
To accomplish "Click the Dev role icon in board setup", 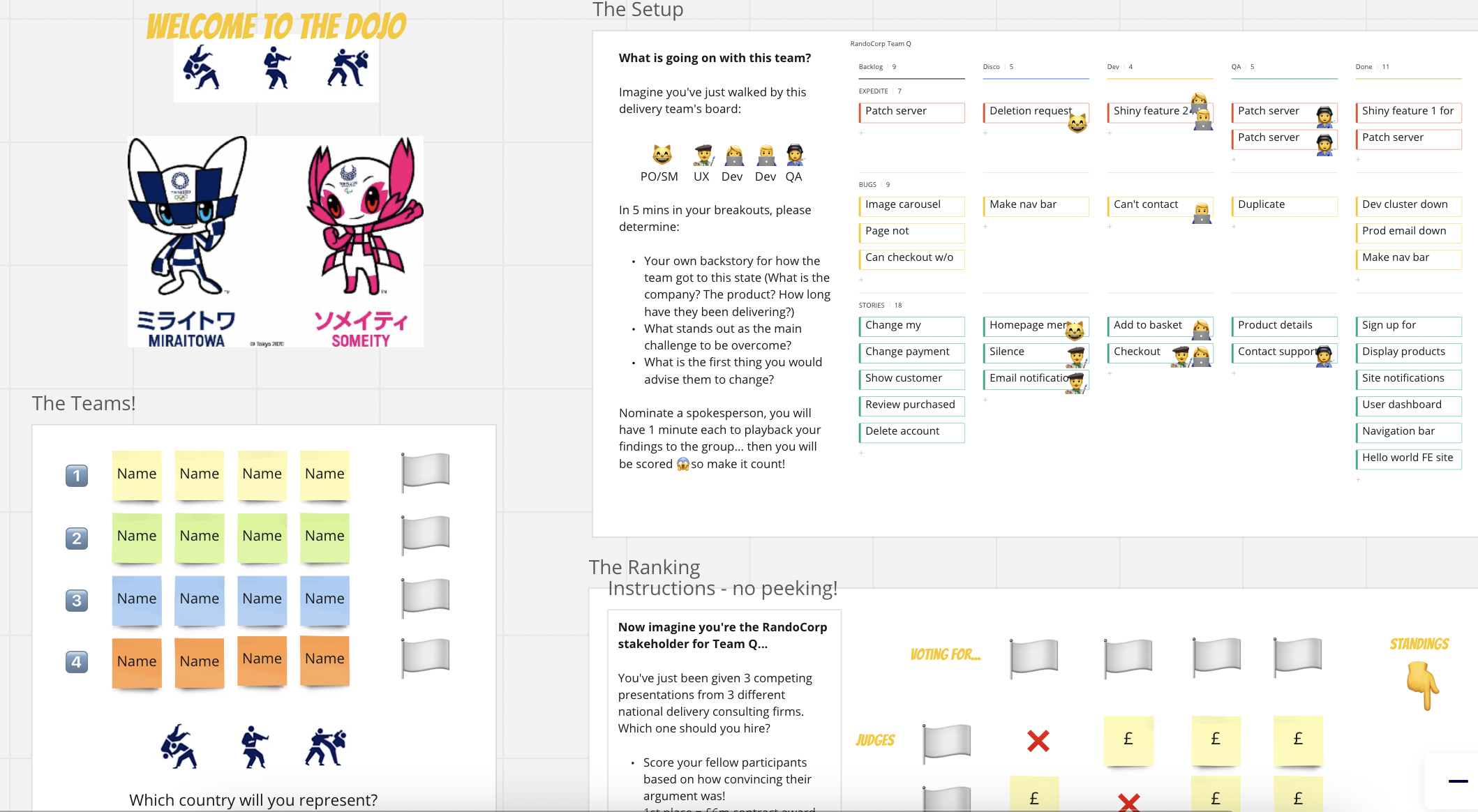I will (x=731, y=154).
